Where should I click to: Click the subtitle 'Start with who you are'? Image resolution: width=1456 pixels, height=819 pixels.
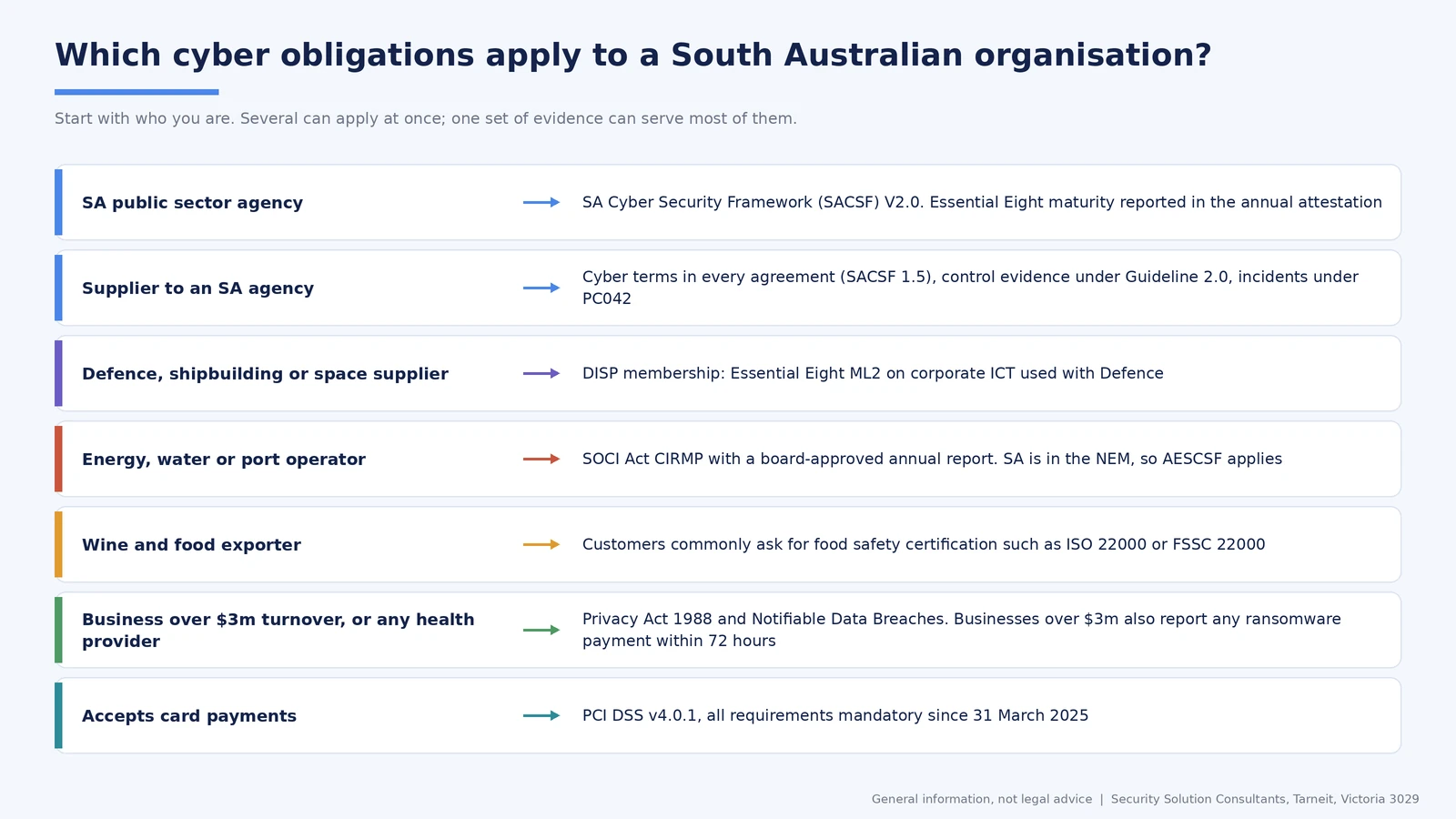pyautogui.click(x=426, y=118)
